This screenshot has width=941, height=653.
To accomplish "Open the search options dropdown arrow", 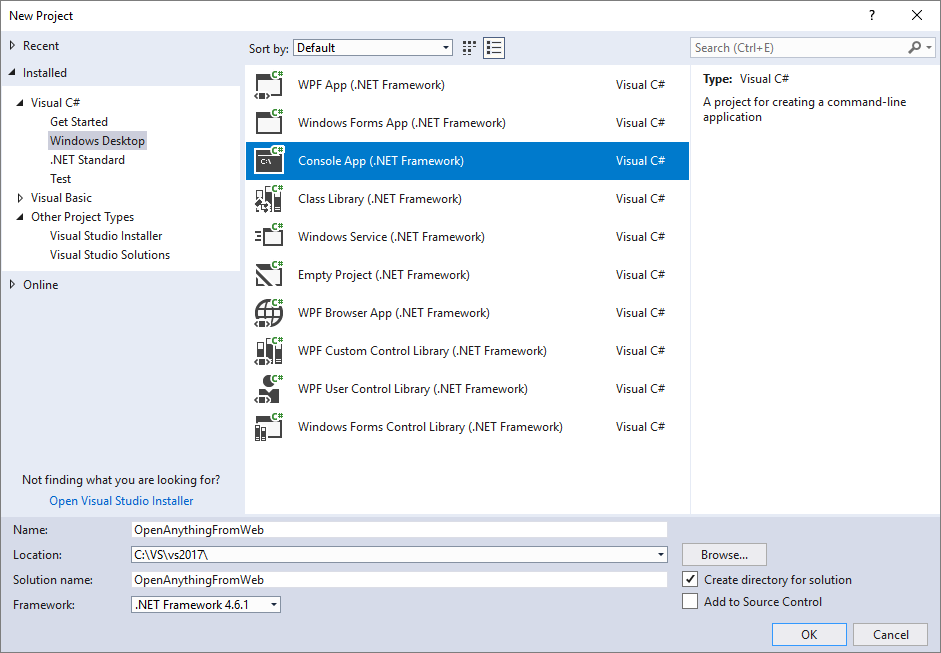I will tap(929, 47).
